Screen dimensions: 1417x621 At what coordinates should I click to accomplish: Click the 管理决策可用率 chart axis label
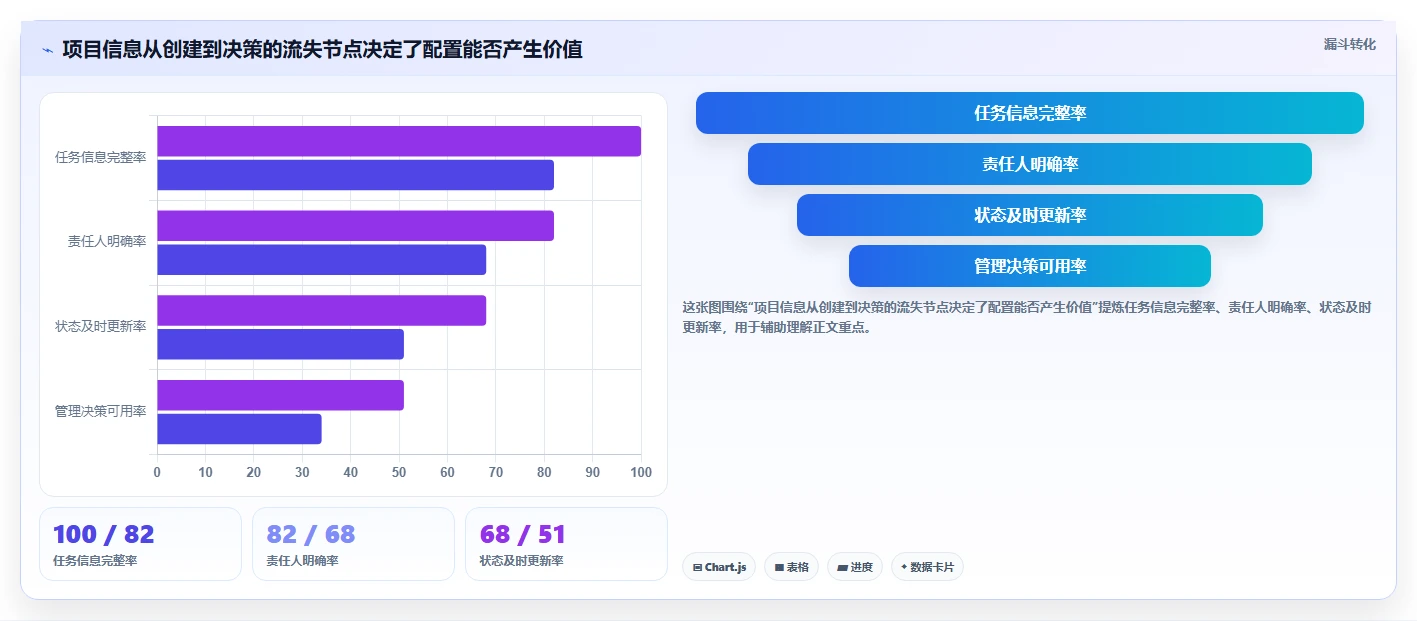pos(100,412)
